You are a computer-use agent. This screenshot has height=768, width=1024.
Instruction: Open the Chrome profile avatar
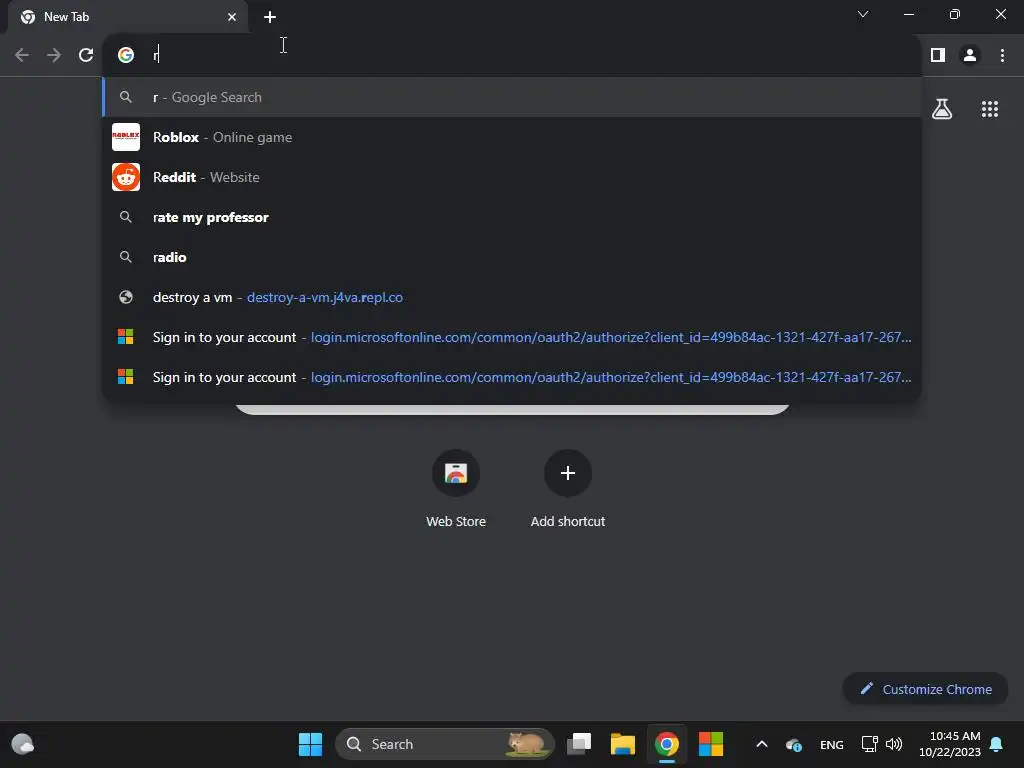pos(970,55)
